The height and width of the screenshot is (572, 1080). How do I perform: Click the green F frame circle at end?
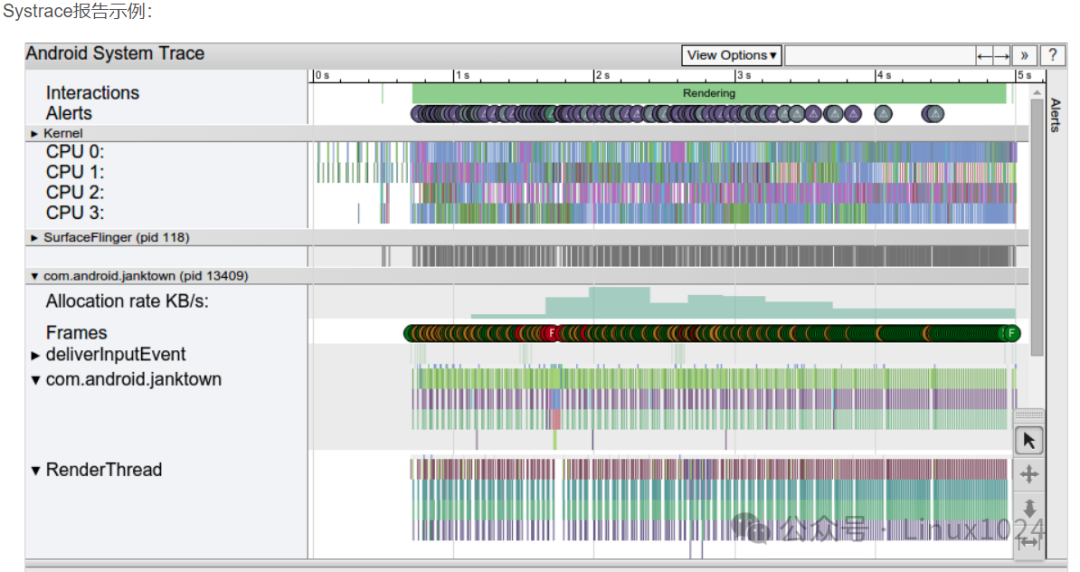[x=1011, y=334]
